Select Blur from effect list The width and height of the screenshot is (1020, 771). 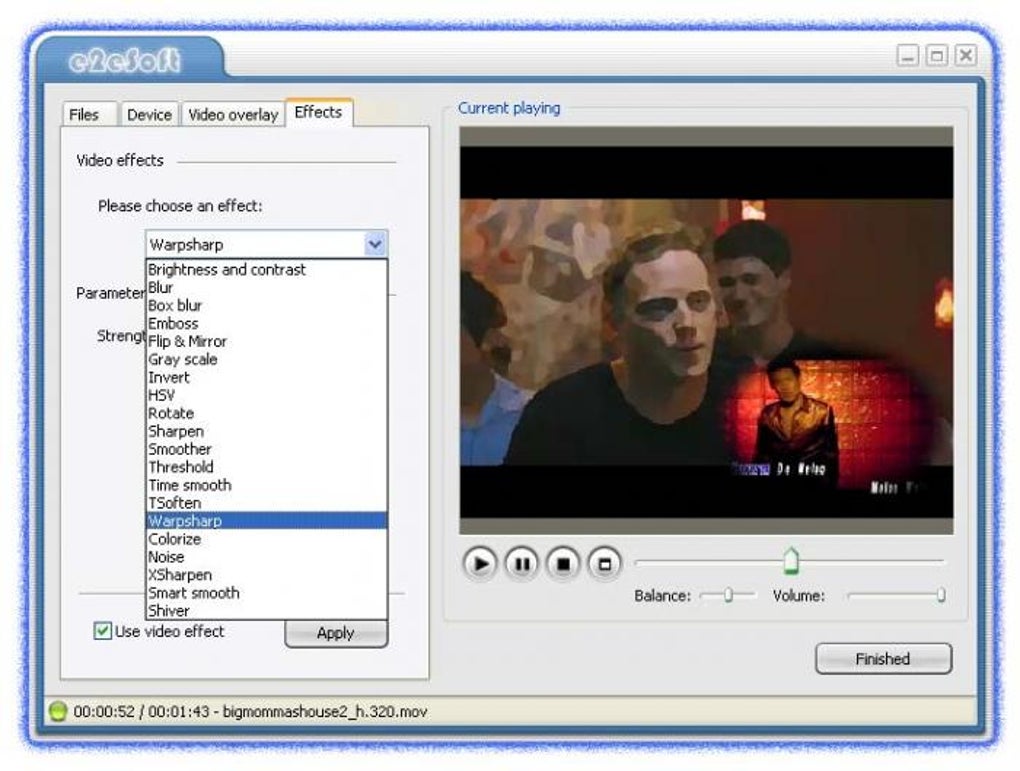tap(266, 288)
